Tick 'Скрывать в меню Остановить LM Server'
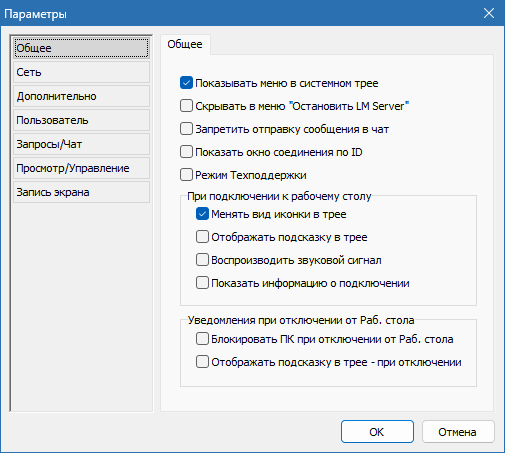Screen dimensions: 505x453 click(186, 106)
